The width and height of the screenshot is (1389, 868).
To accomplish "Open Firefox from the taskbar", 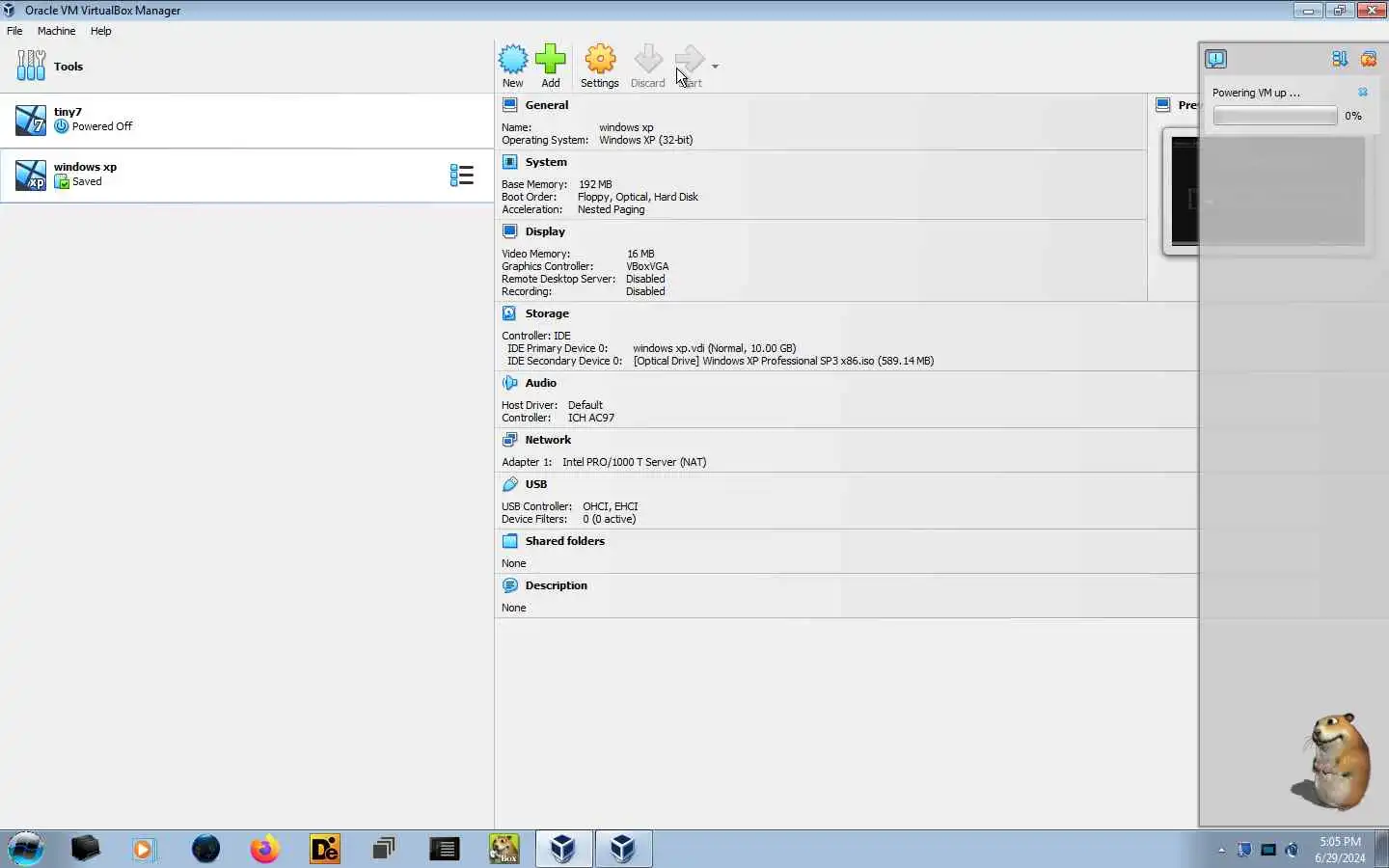I will (x=264, y=849).
